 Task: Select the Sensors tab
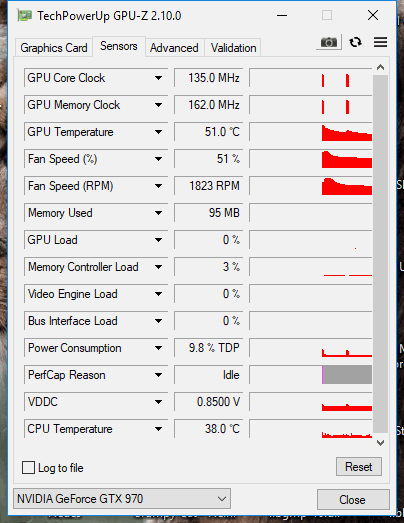pyautogui.click(x=119, y=46)
